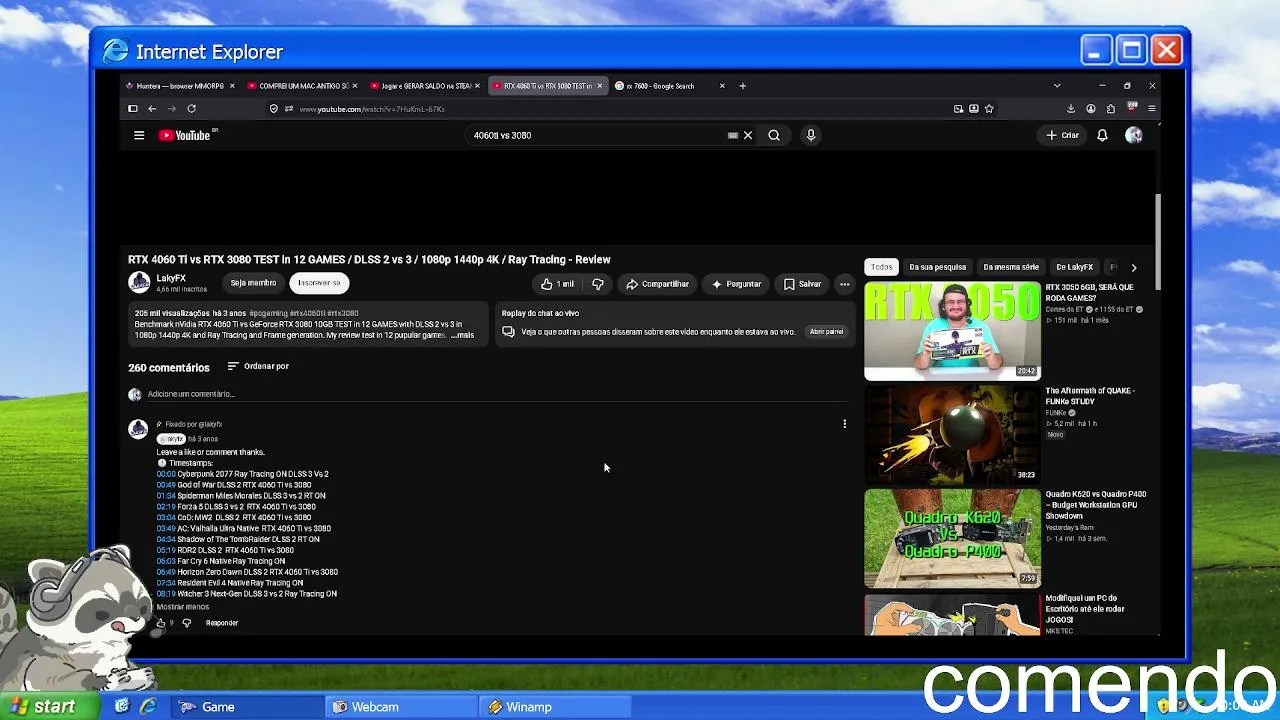The image size is (1280, 720).
Task: Open chat replay with Abrir painel
Action: 826,332
